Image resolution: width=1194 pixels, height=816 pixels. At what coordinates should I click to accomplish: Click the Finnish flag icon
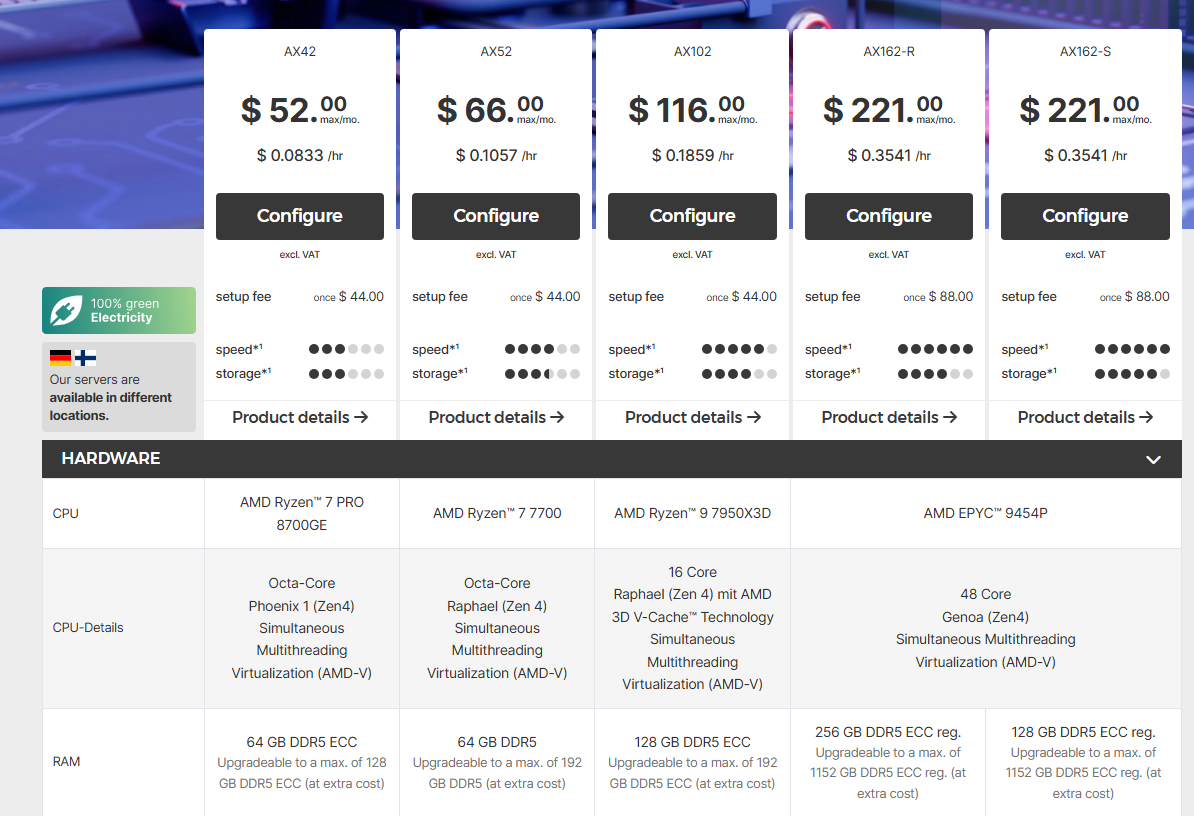[x=85, y=358]
